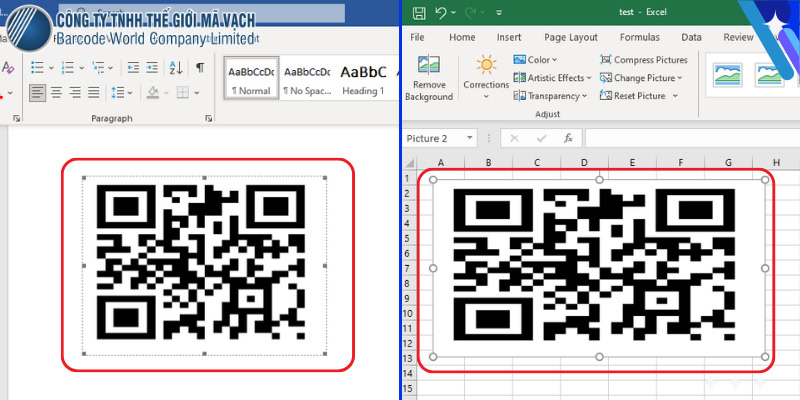Click the Undo icon in Excel

[x=442, y=13]
